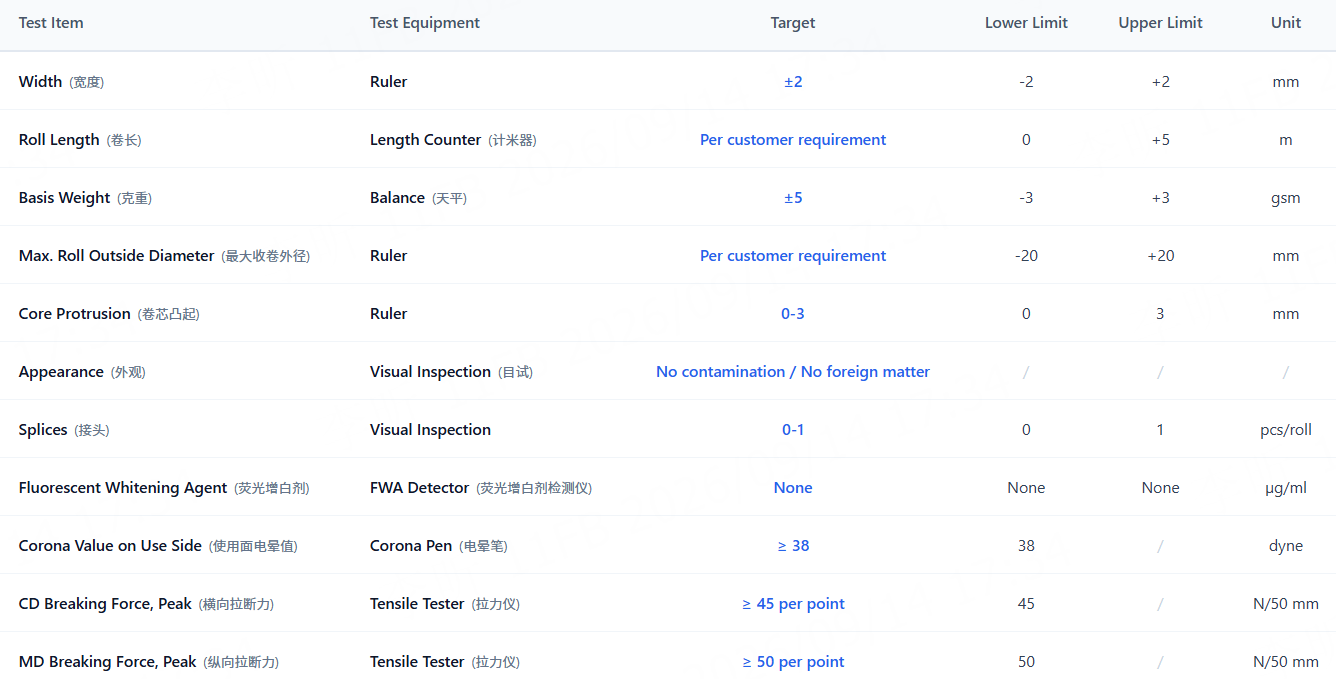This screenshot has width=1336, height=679.
Task: Click the "Test Equipment" column header
Action: tap(425, 23)
